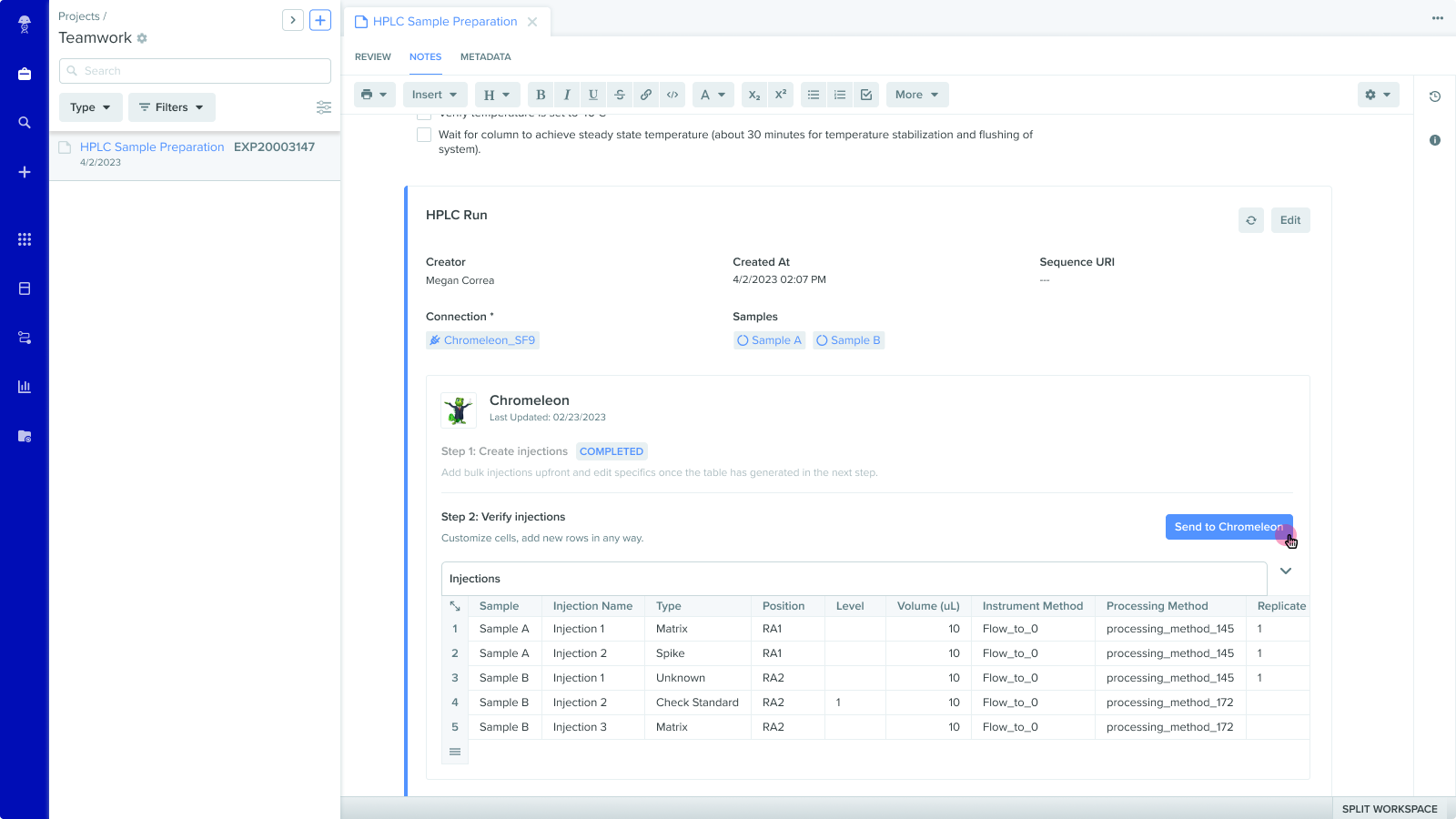Select the 'Unknown' type cell
This screenshot has width=1456, height=819.
click(698, 678)
